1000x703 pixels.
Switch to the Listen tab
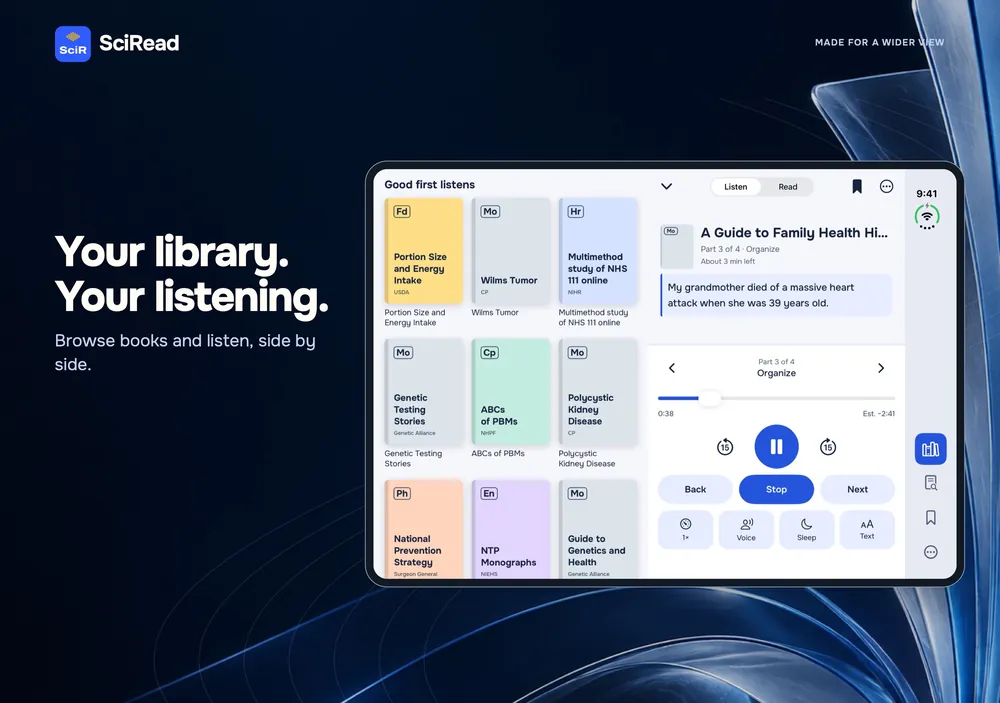pos(735,187)
